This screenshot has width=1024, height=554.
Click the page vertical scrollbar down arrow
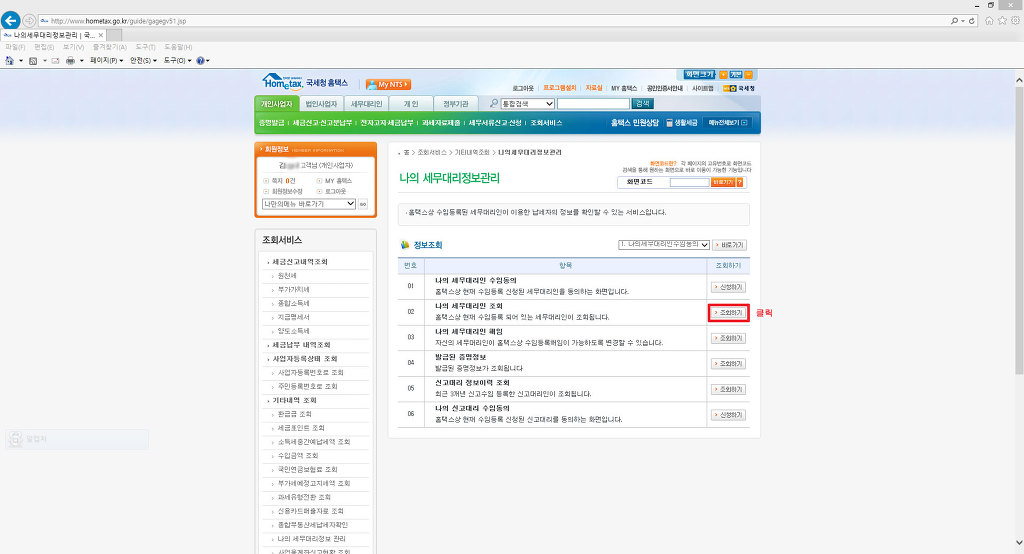(1019, 542)
